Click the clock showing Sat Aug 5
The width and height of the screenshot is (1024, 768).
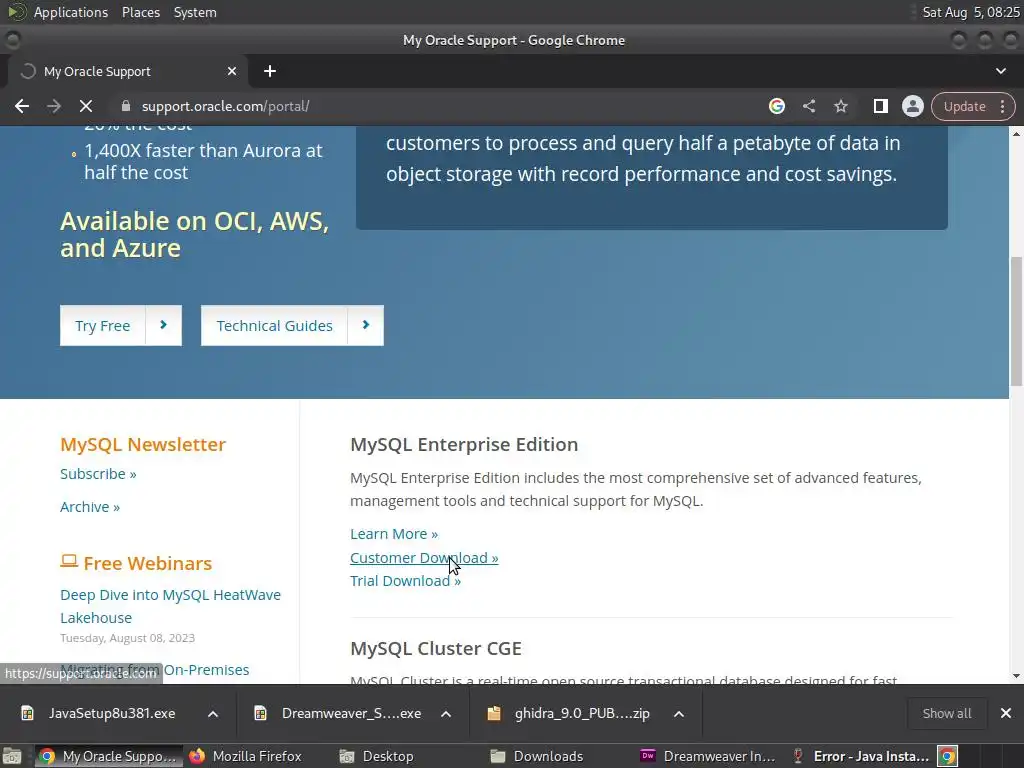[x=970, y=12]
